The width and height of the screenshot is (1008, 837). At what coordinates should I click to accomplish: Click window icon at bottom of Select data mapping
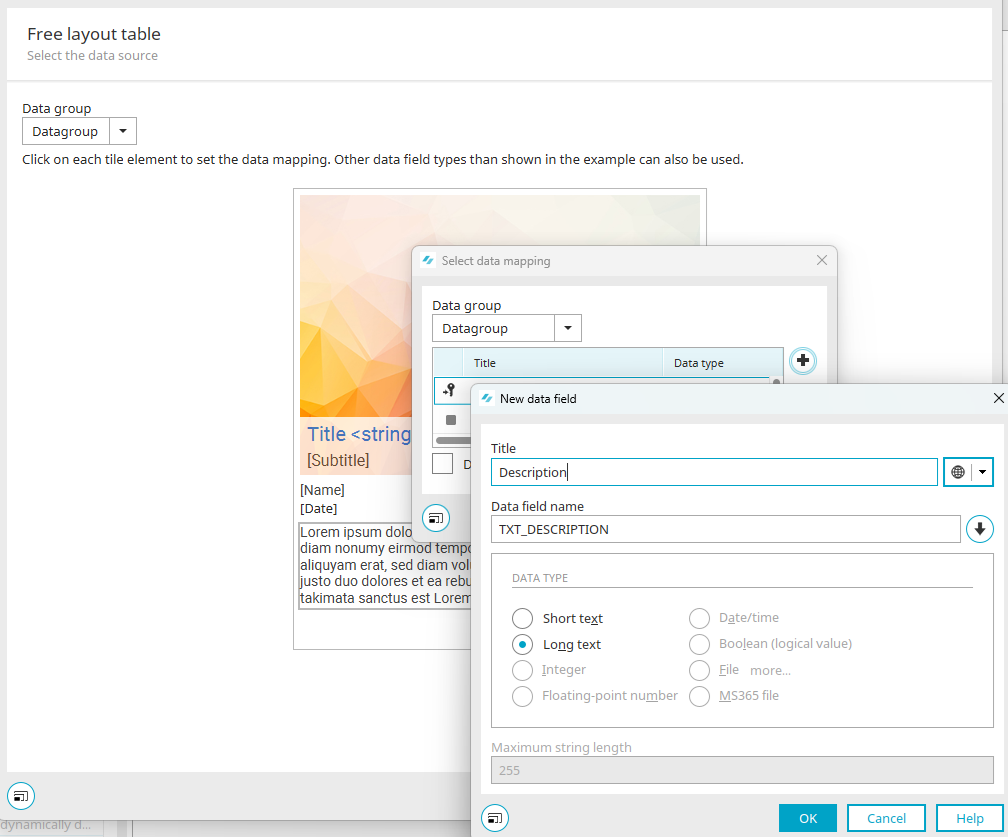pyautogui.click(x=436, y=518)
